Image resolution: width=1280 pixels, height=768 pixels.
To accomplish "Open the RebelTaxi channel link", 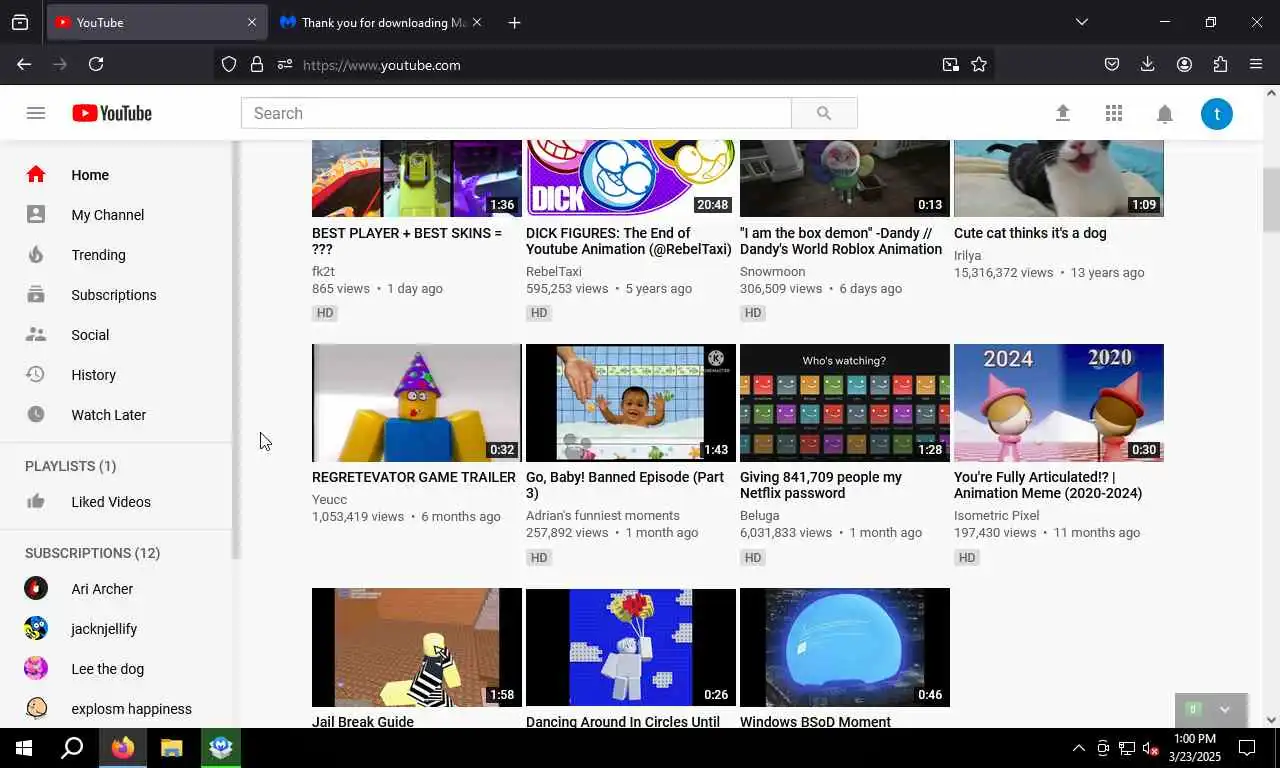I will (x=554, y=271).
